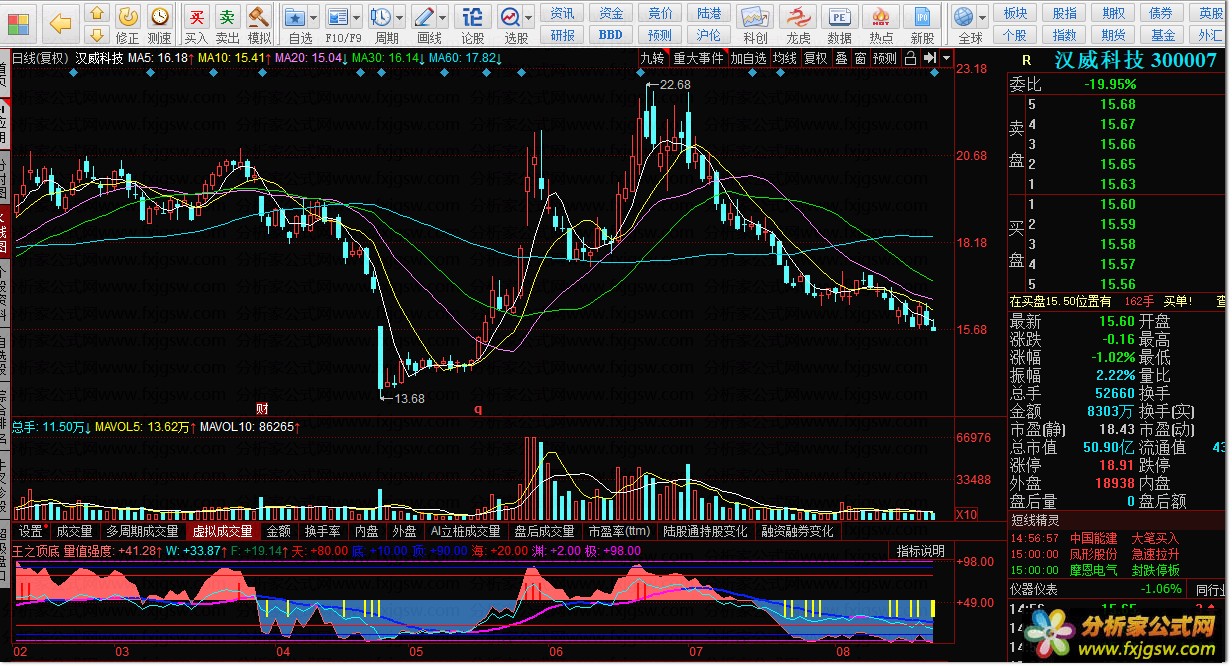Screen dimensions: 1232x666
Task: Toggle 复权 price adjustment
Action: click(816, 58)
